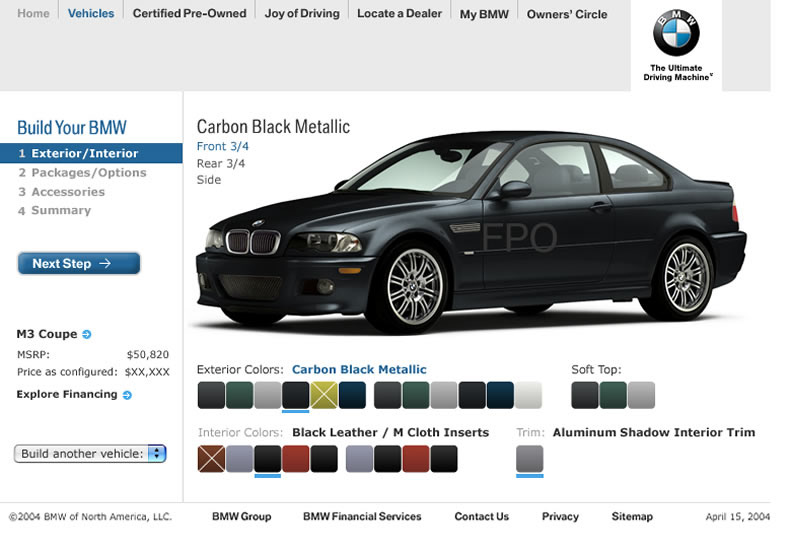Click the Price as configured value $XX,XXX
Screen dimensions: 791x548
click(147, 372)
